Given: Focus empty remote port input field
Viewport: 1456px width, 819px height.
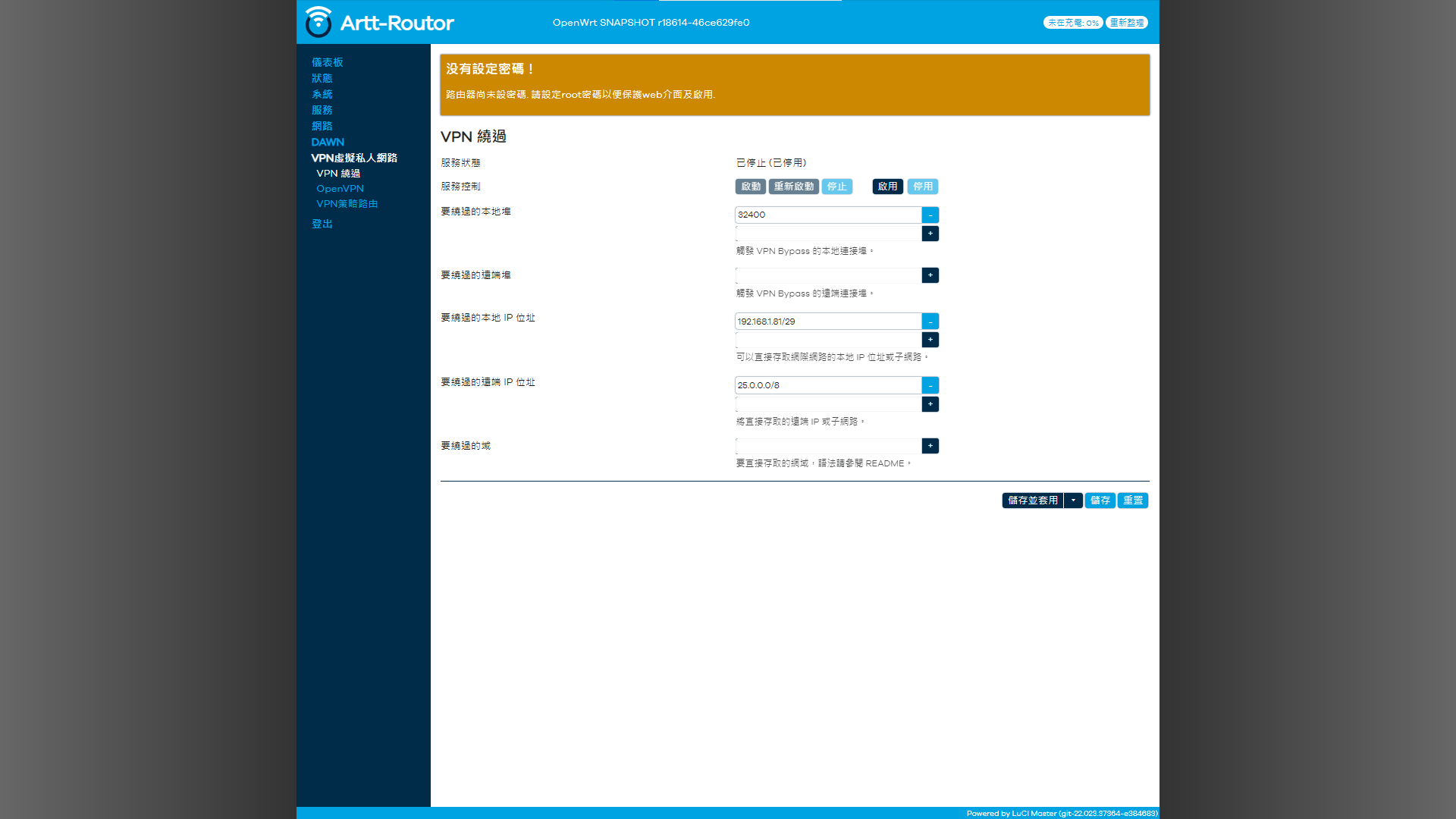Looking at the screenshot, I should pyautogui.click(x=828, y=275).
